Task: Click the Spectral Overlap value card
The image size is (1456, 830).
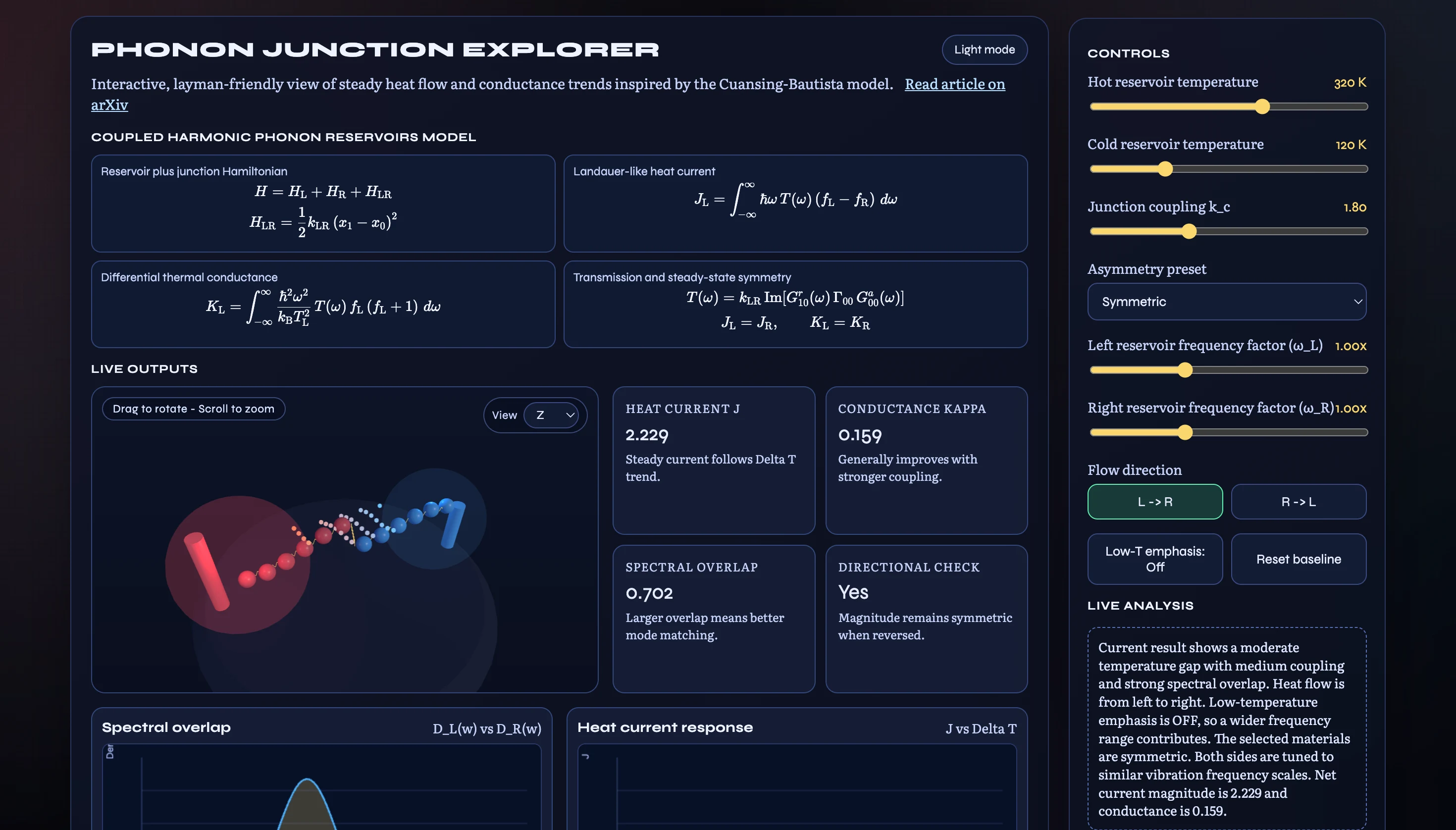Action: (x=713, y=619)
